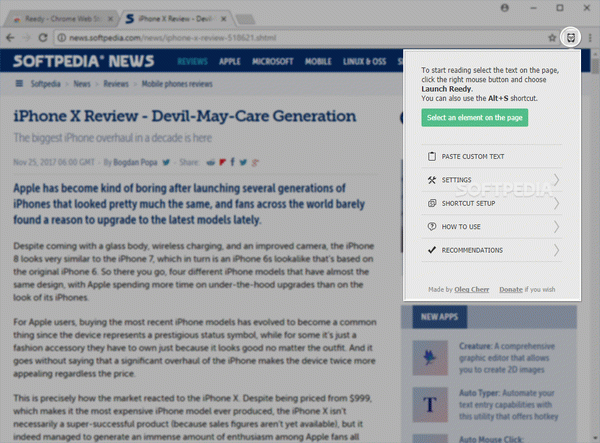Click the Creature app thumbnail
The width and height of the screenshot is (600, 443).
pyautogui.click(x=430, y=358)
